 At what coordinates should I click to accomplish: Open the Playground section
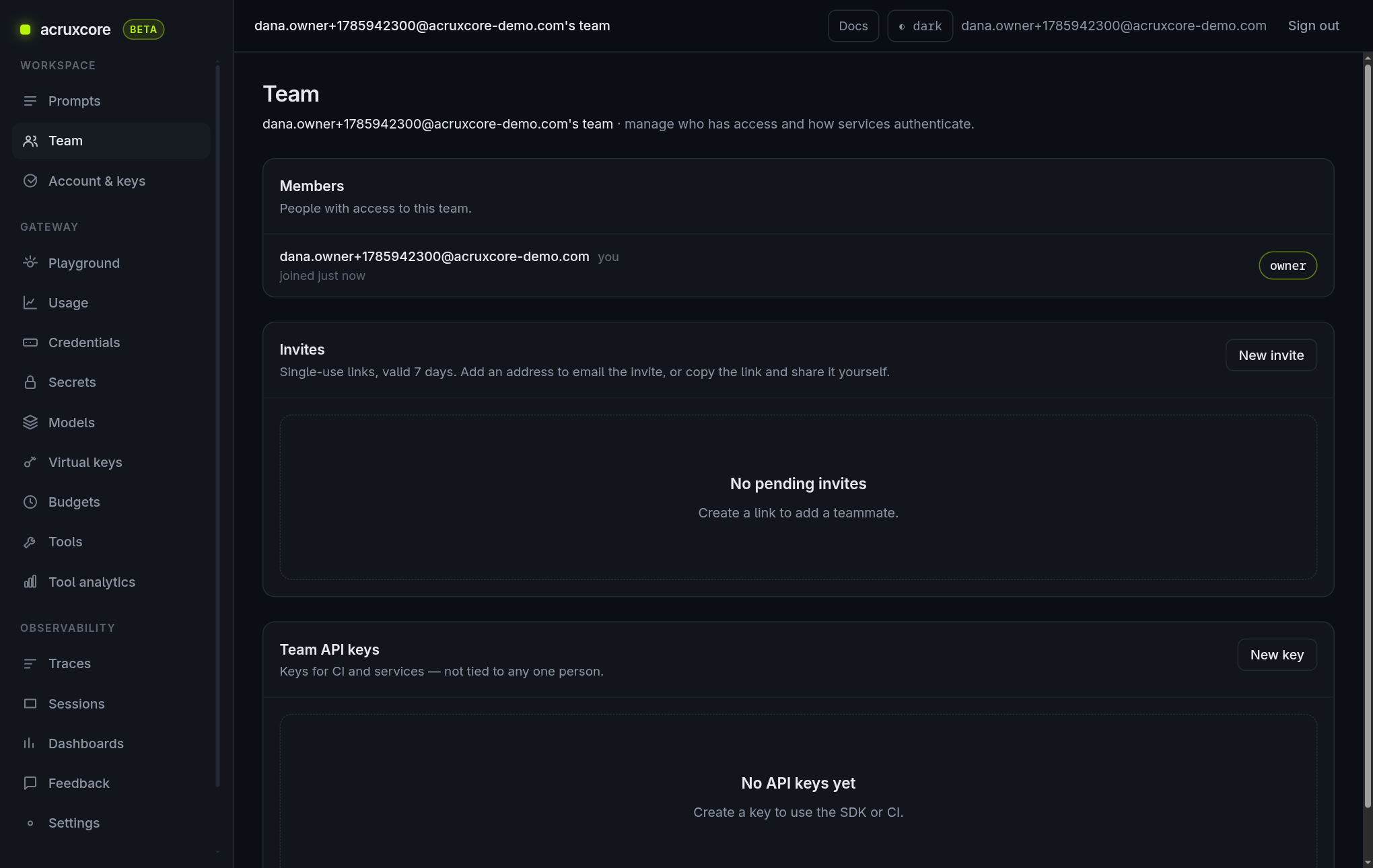click(111, 263)
